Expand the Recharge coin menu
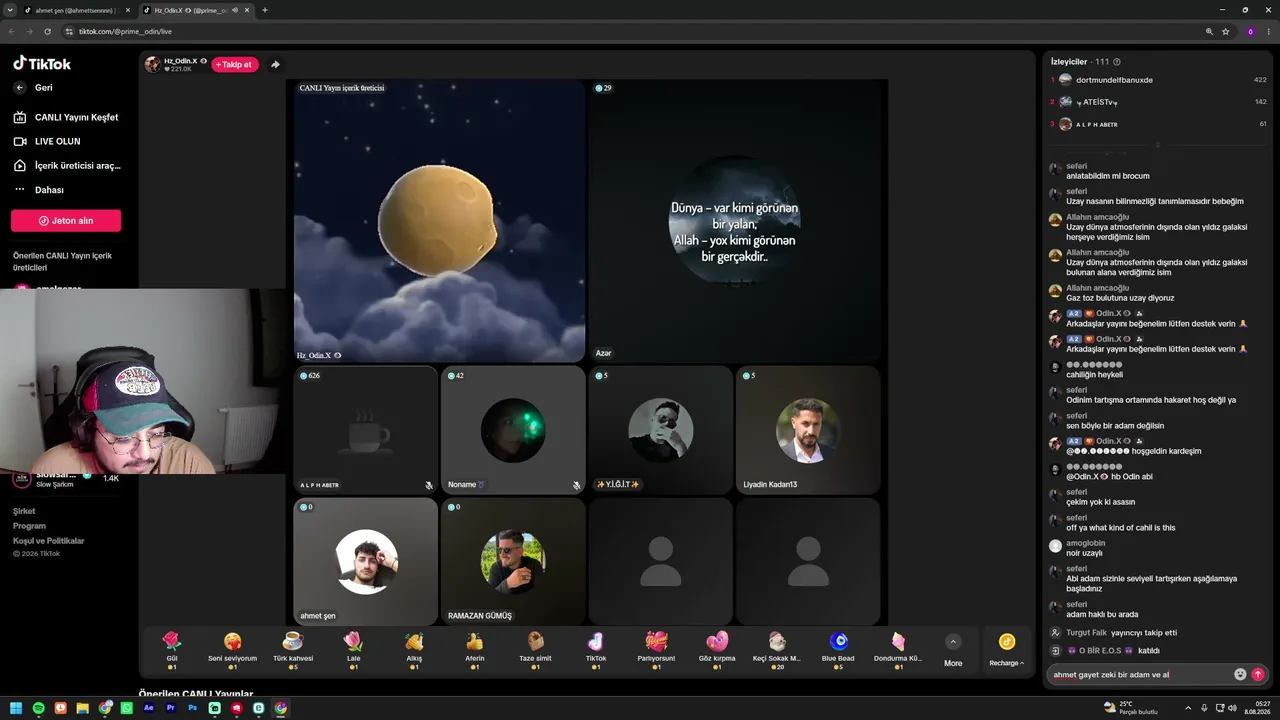This screenshot has width=1280, height=720. (x=1007, y=650)
